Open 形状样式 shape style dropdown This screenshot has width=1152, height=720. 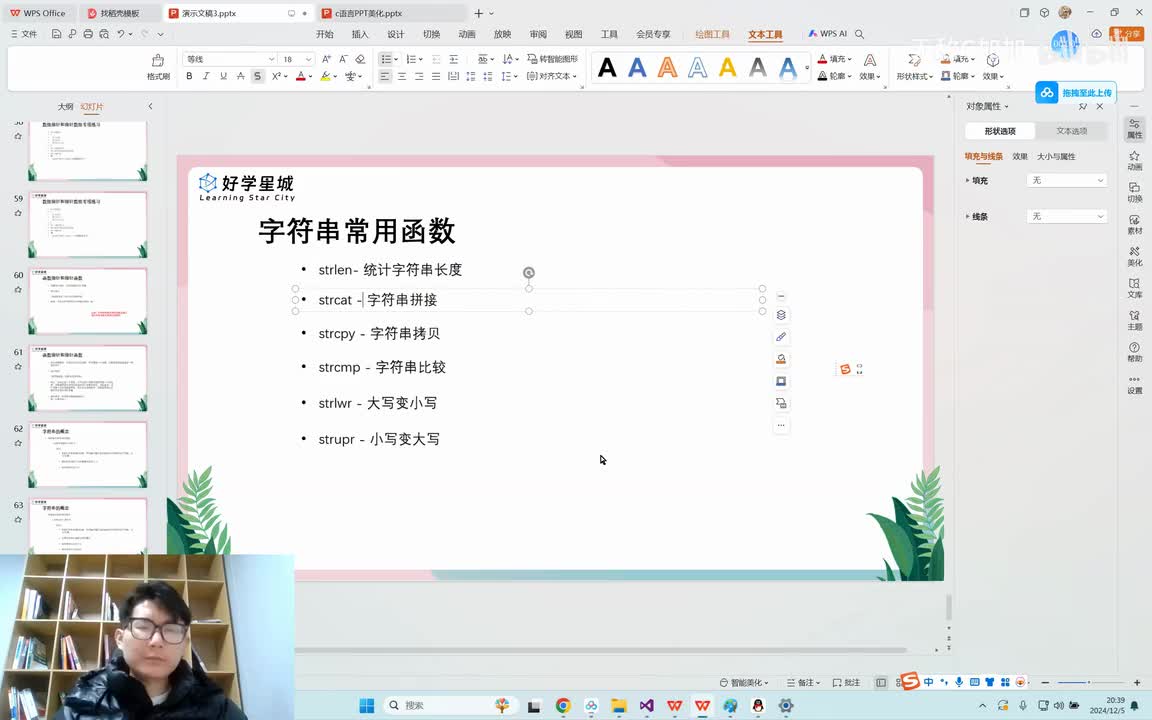915,76
